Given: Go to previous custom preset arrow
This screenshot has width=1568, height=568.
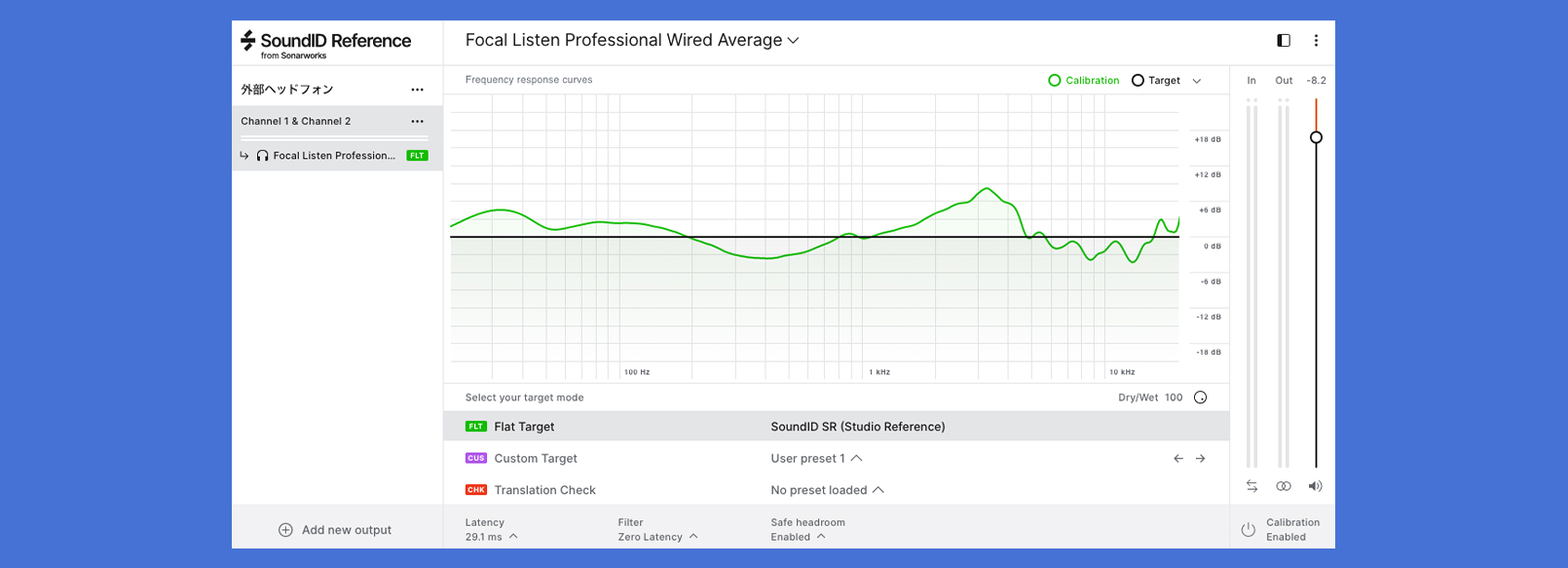Looking at the screenshot, I should 1178,459.
